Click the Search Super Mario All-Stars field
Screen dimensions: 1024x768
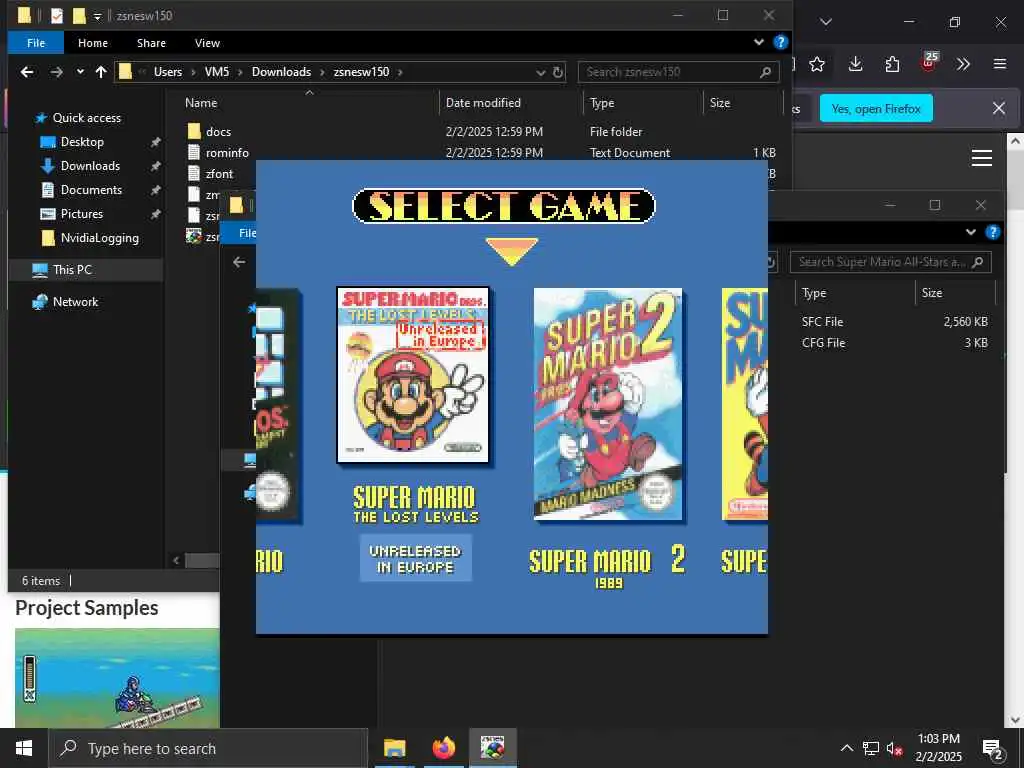[x=891, y=262]
